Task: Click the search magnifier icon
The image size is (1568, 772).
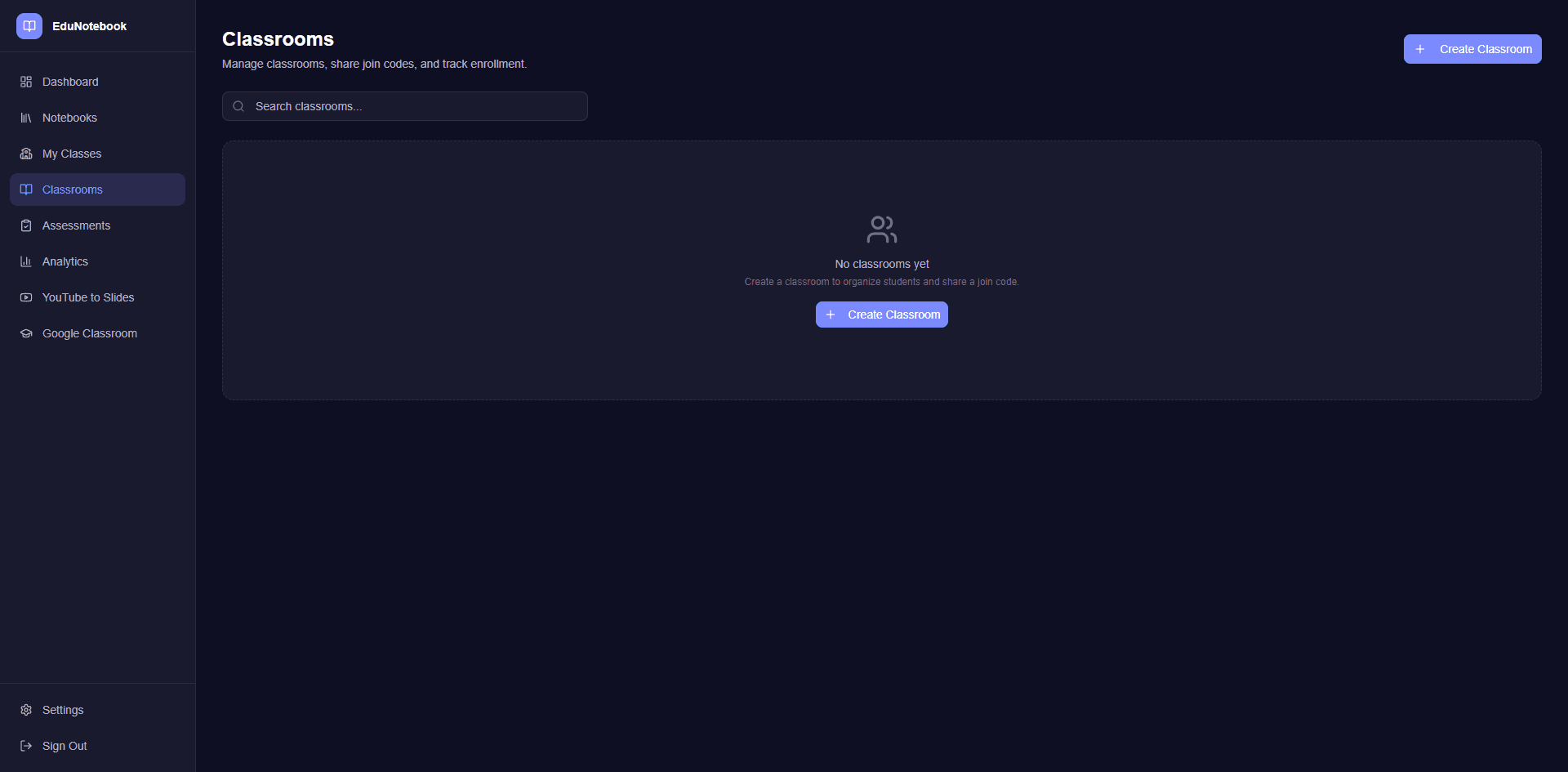Action: [238, 106]
